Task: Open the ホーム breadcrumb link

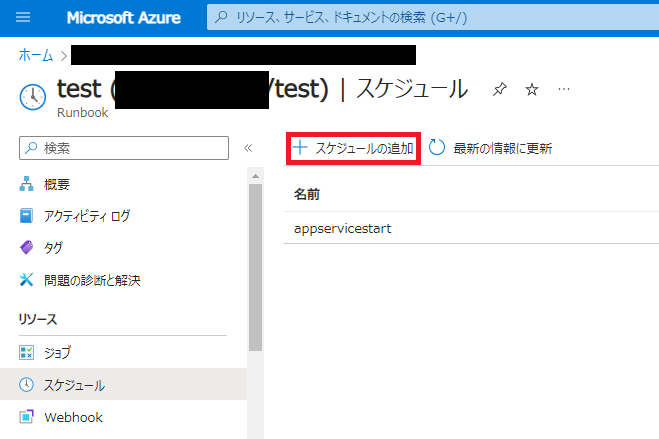Action: pyautogui.click(x=36, y=55)
